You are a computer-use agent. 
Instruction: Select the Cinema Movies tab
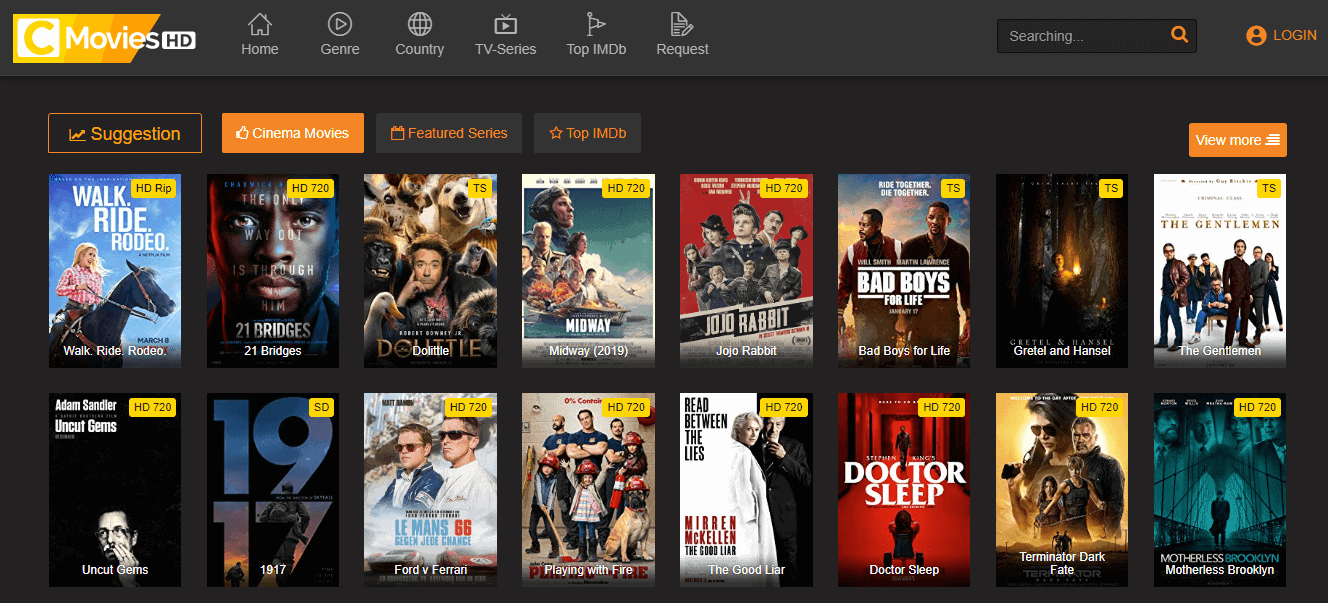pos(293,133)
